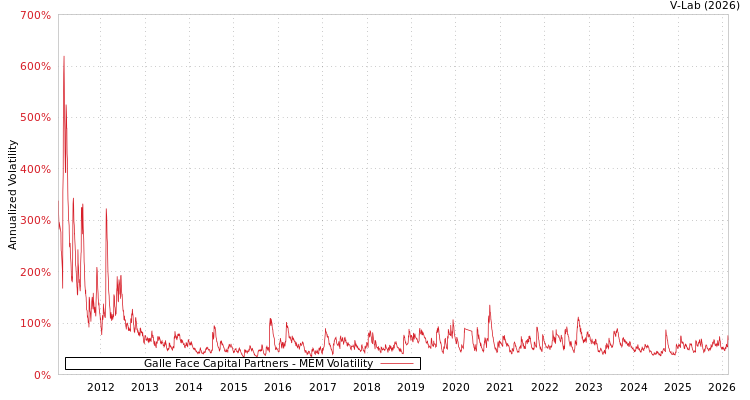Click the 100% y-axis label
The width and height of the screenshot is (750, 400).
point(35,323)
